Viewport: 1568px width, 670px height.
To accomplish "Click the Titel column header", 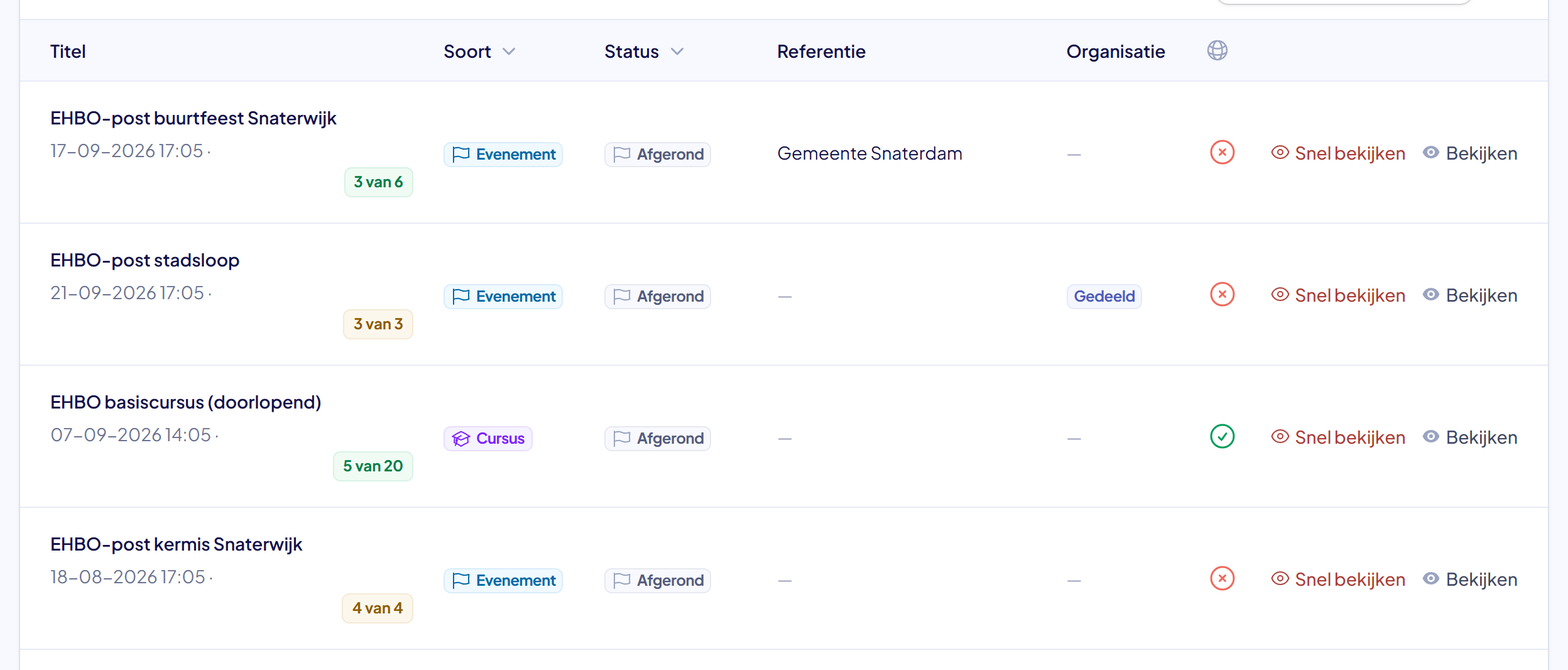I will pos(68,52).
